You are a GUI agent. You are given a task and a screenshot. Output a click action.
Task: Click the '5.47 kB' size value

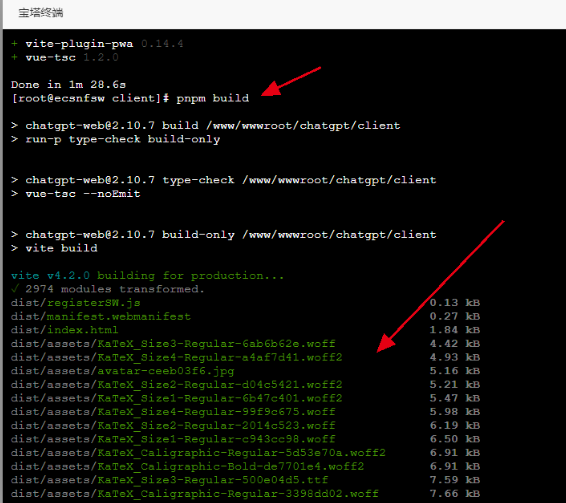[455, 398]
